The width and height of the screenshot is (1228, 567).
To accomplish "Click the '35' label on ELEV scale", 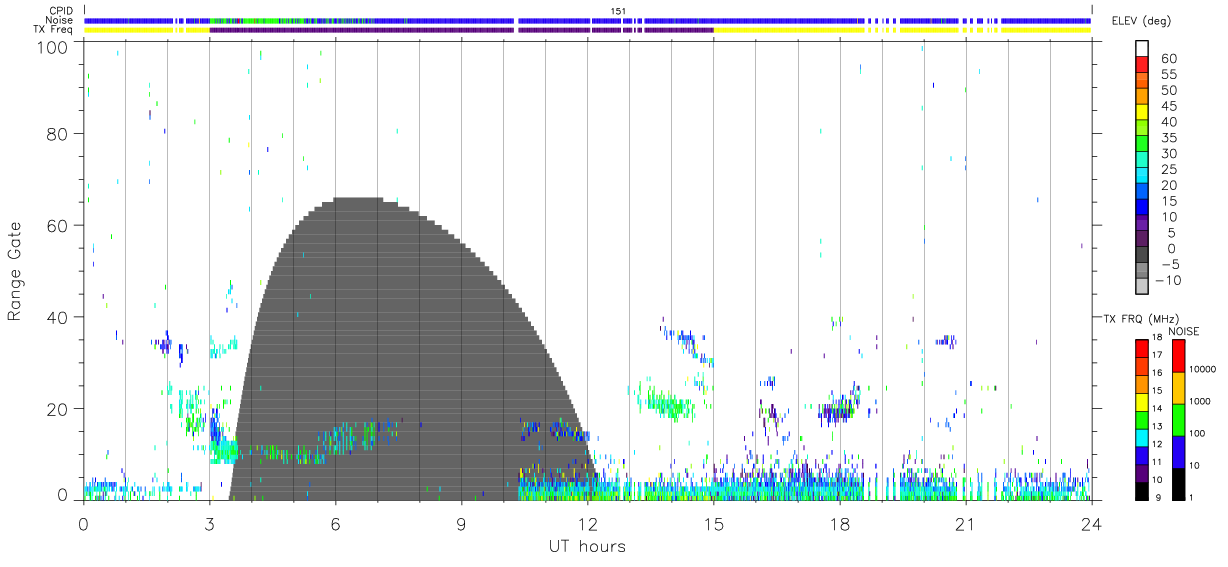I will click(1168, 138).
